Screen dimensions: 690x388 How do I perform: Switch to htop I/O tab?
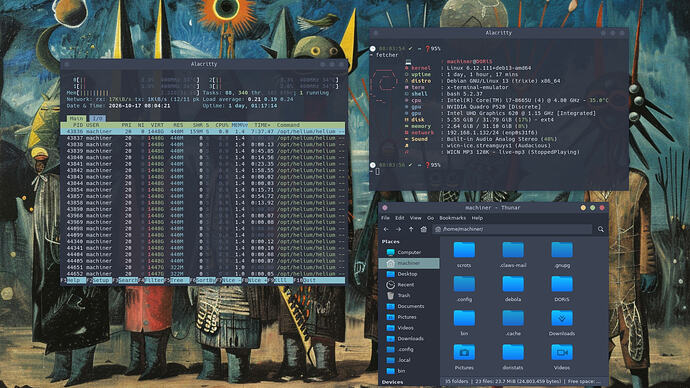(97, 118)
